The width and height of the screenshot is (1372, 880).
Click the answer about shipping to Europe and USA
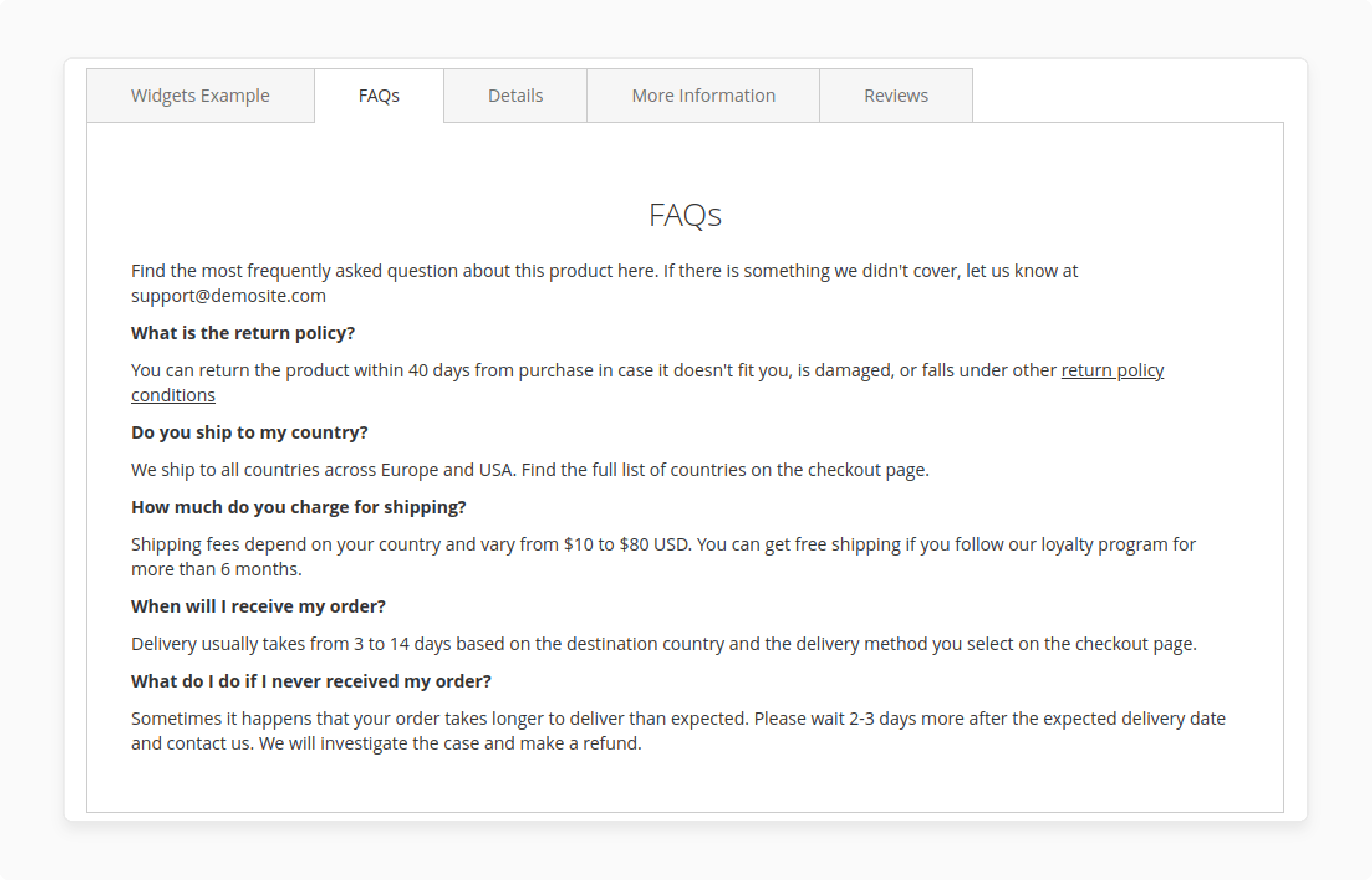[x=530, y=470]
